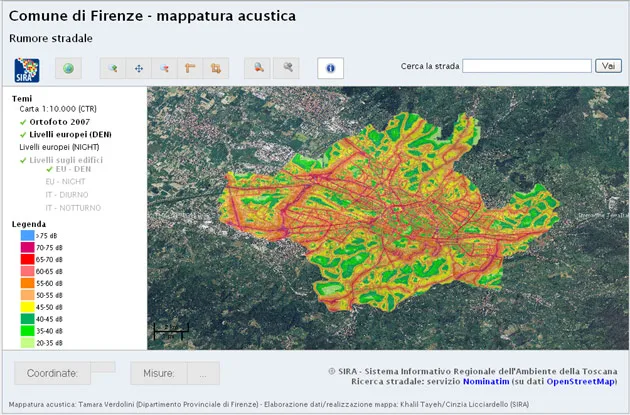Click the Vai search button
This screenshot has width=630, height=415.
point(608,66)
